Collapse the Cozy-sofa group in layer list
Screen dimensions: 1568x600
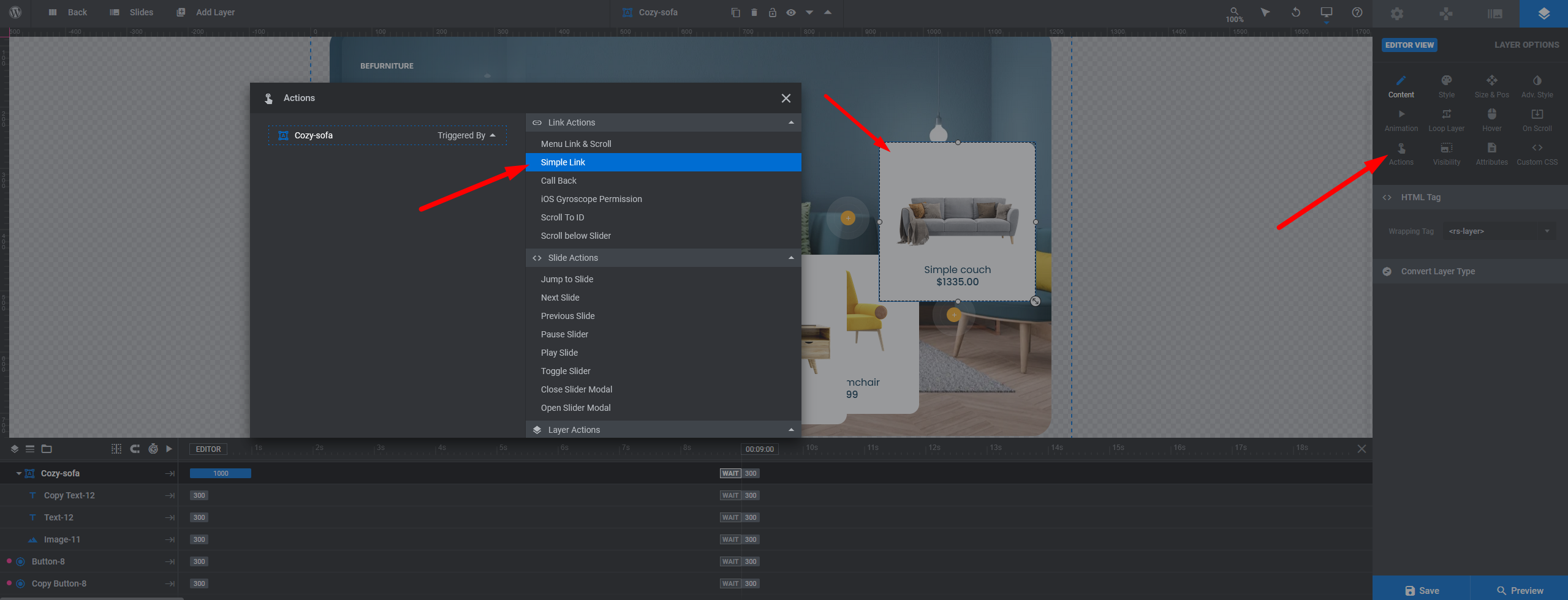tap(19, 473)
